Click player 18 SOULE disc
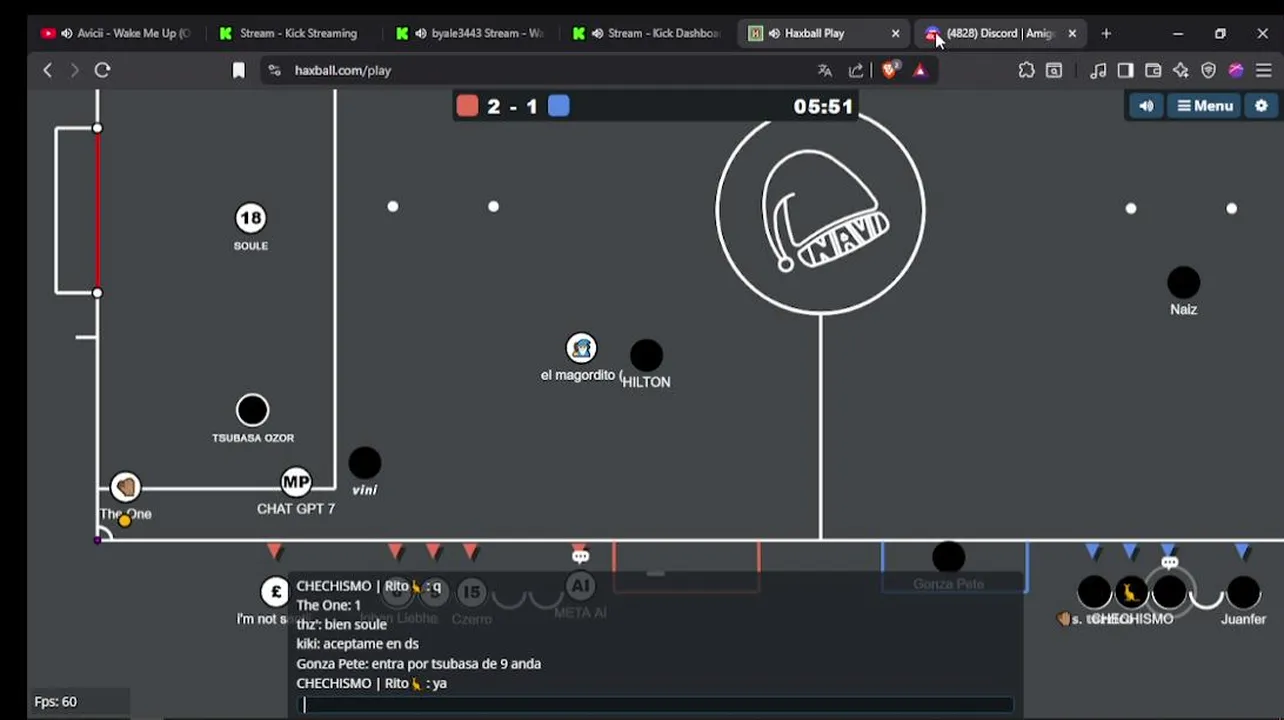This screenshot has width=1284, height=720. tap(250, 218)
